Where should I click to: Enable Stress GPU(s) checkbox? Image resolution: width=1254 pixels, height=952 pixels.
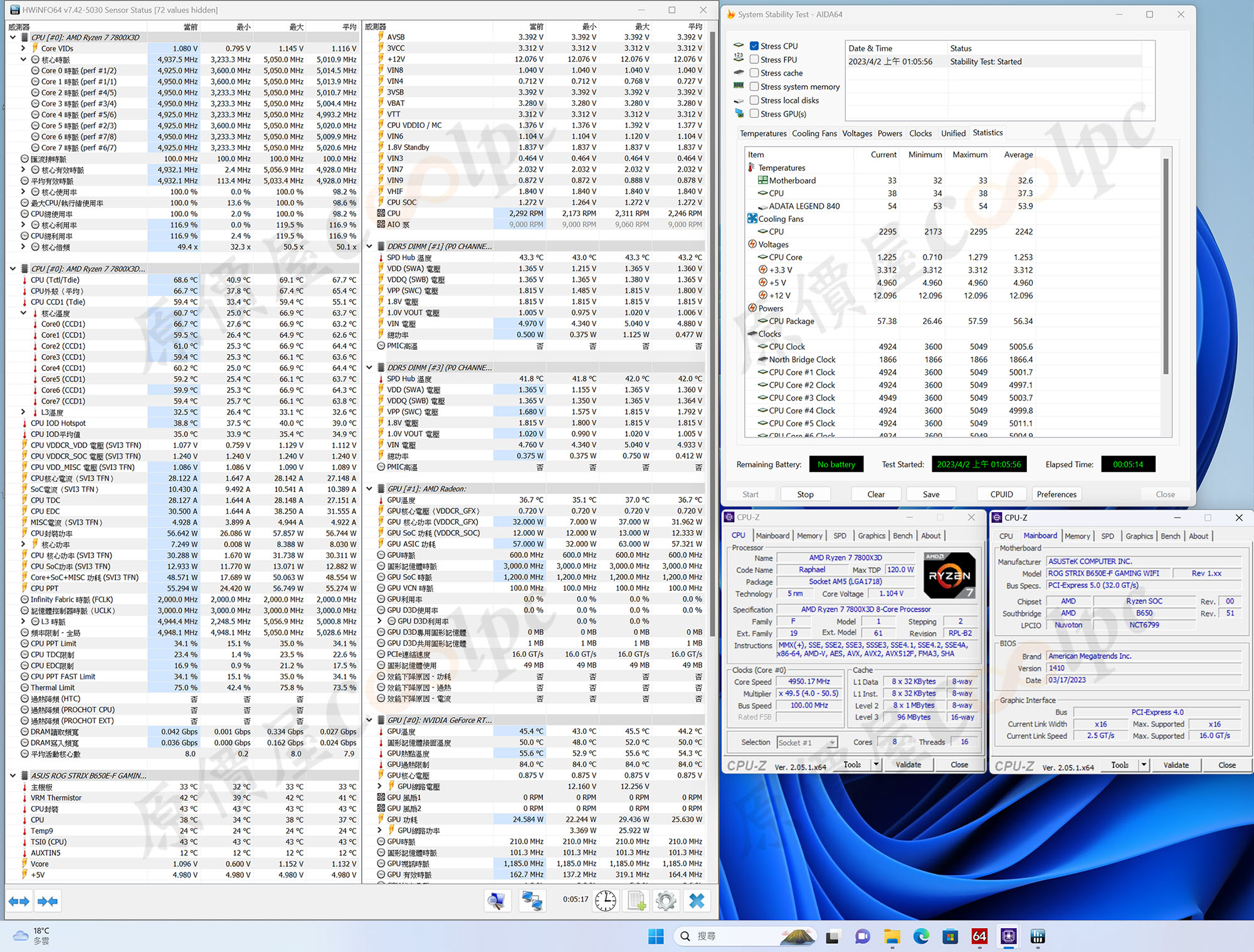coord(754,114)
